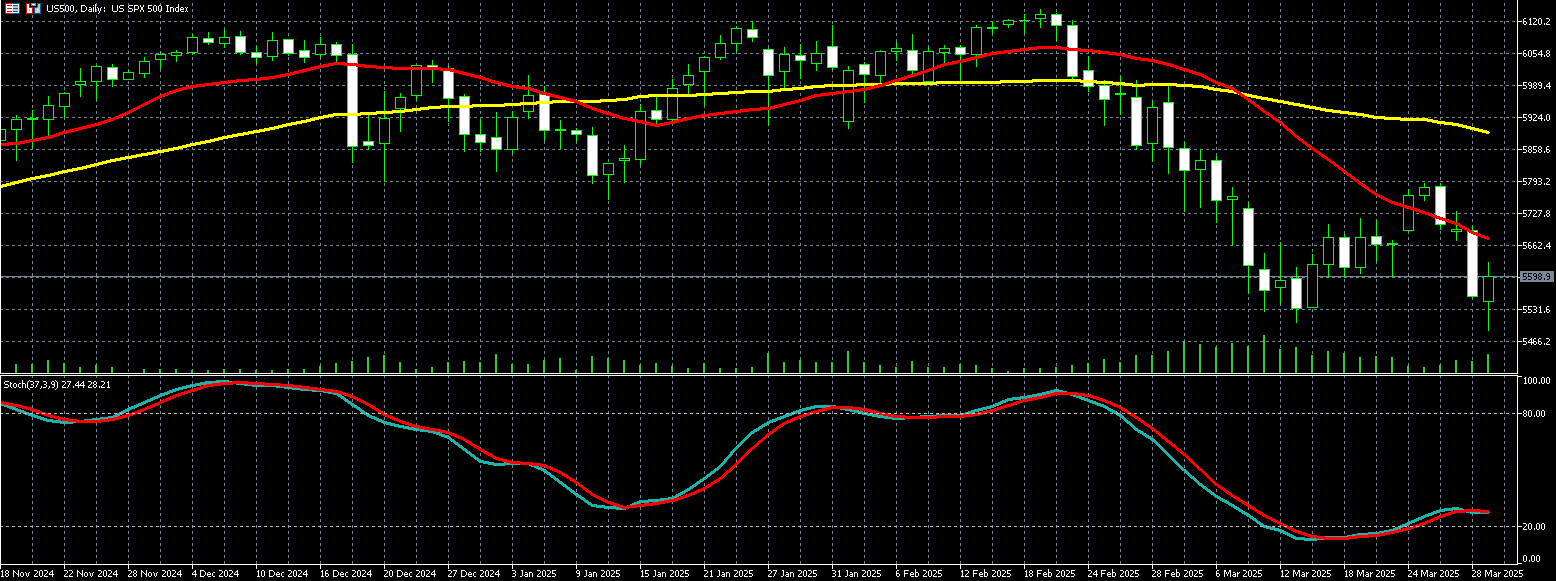Click the 28 Mar 2025 date label
This screenshot has height=581, width=1556.
coord(1495,574)
